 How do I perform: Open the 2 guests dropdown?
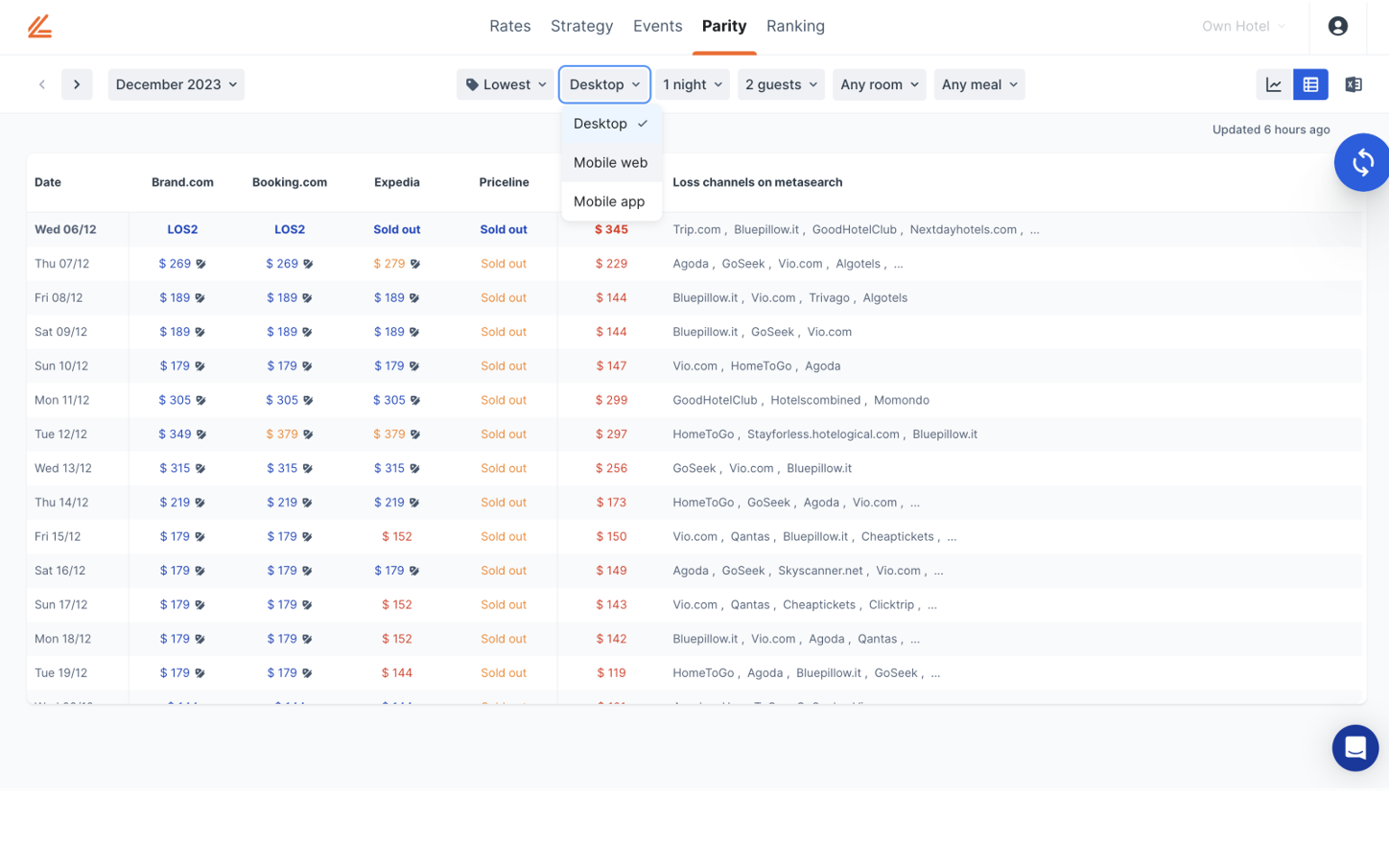781,84
